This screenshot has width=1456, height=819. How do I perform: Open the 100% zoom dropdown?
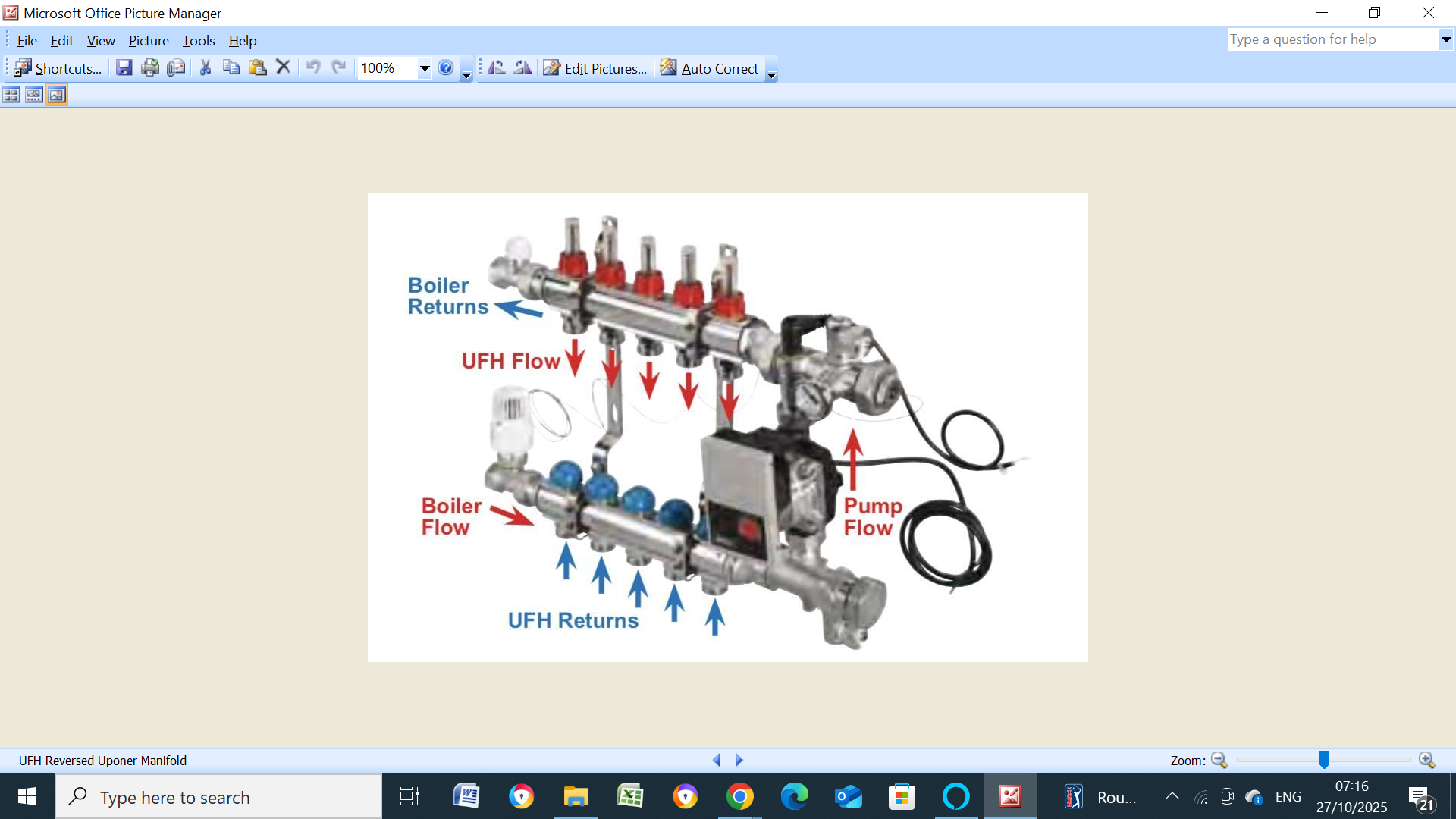[x=425, y=68]
